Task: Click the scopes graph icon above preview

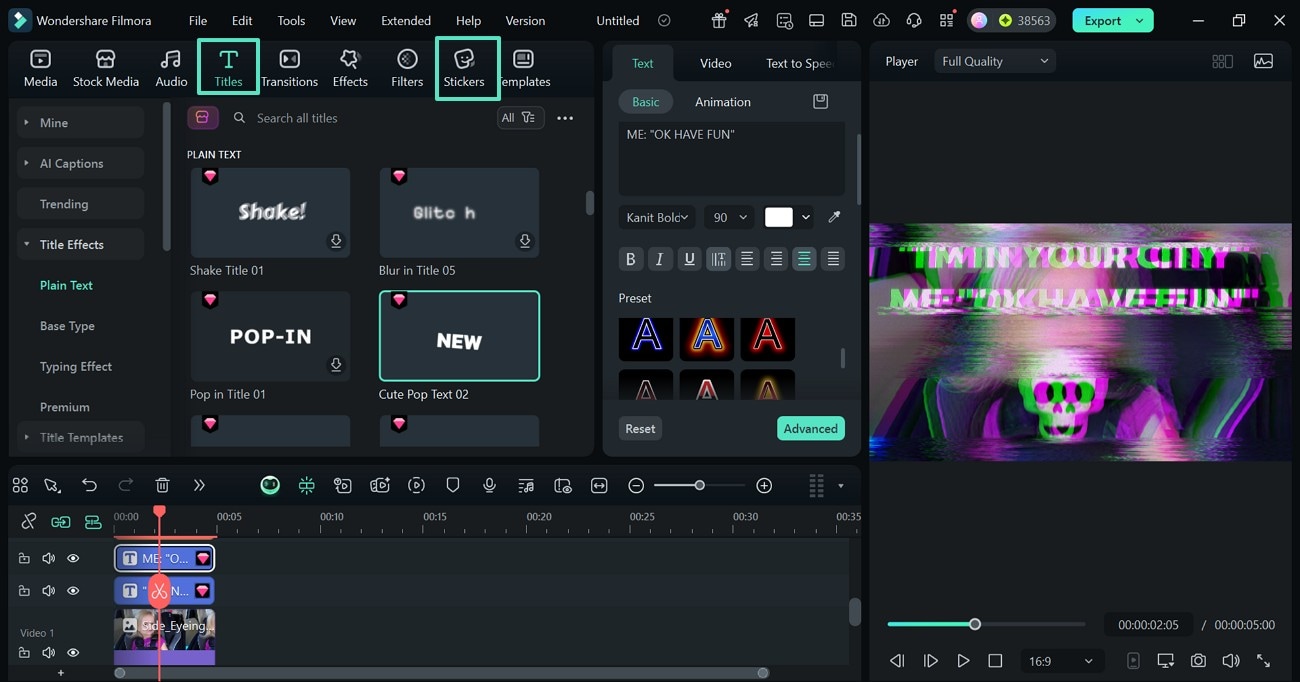Action: pos(1263,61)
